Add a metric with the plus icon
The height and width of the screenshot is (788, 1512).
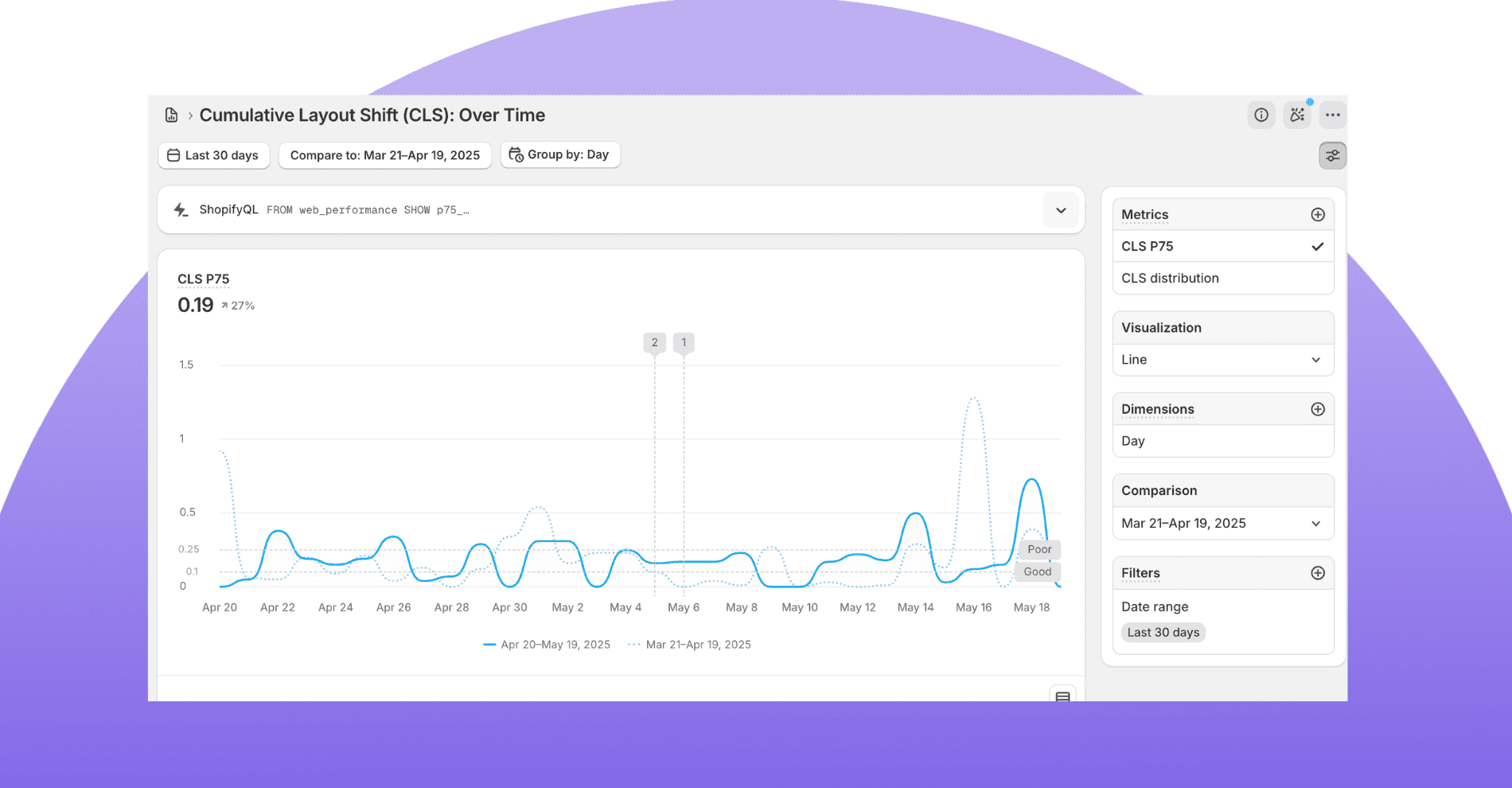[1318, 215]
